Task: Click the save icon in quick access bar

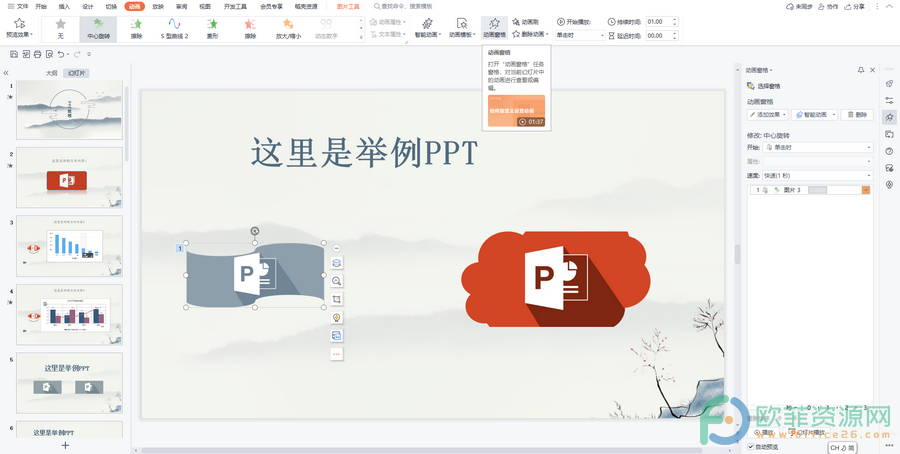Action: pyautogui.click(x=14, y=54)
